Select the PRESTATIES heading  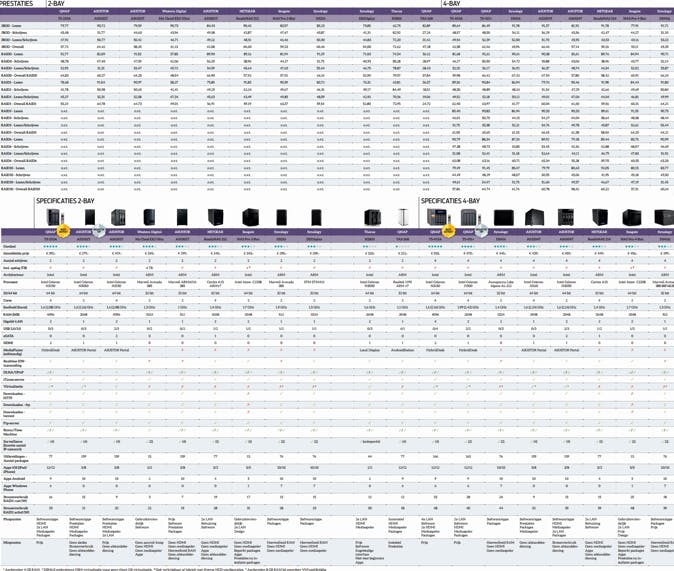click(16, 3)
